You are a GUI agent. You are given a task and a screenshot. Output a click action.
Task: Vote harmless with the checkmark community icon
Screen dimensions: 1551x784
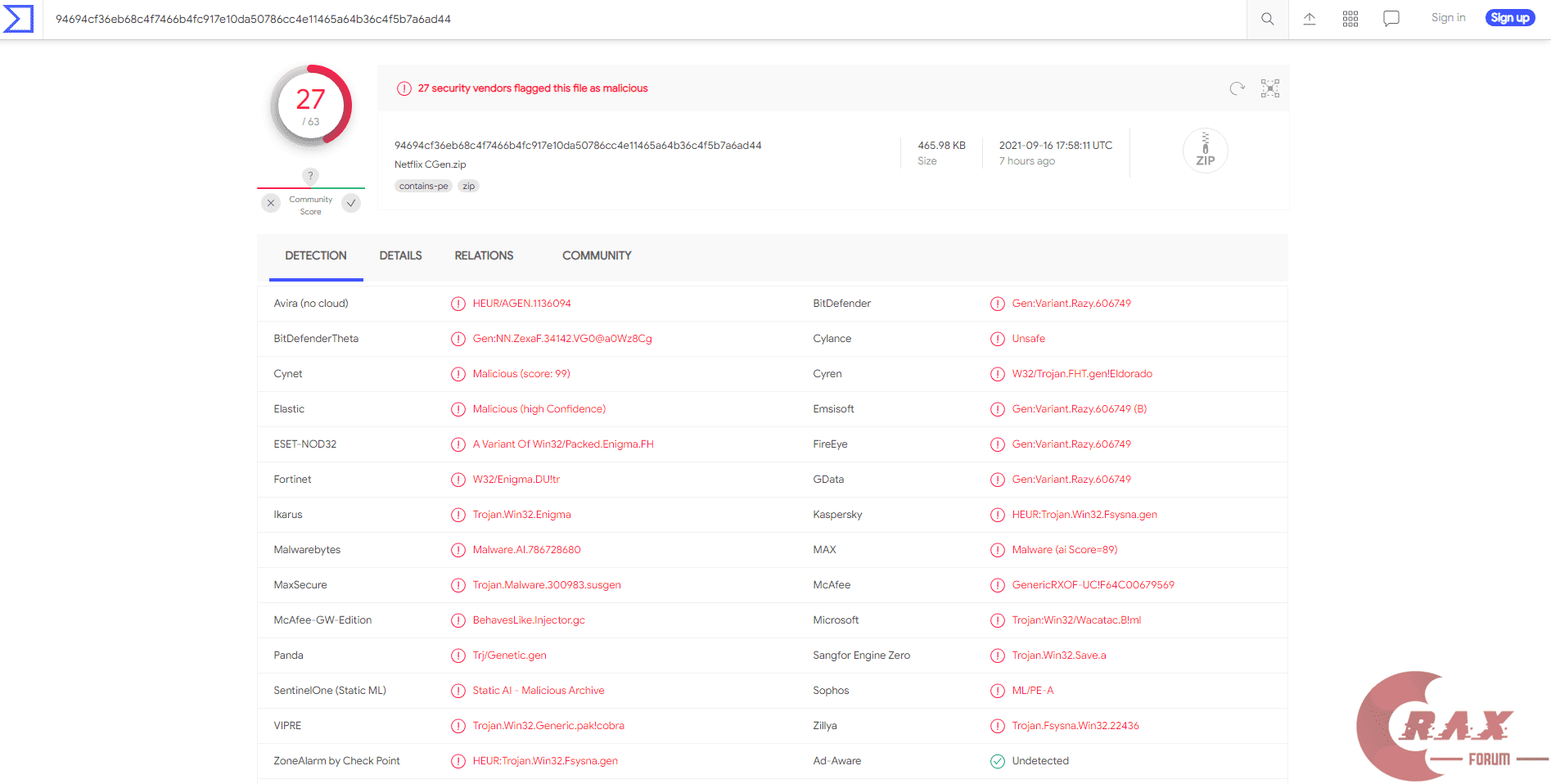point(351,203)
